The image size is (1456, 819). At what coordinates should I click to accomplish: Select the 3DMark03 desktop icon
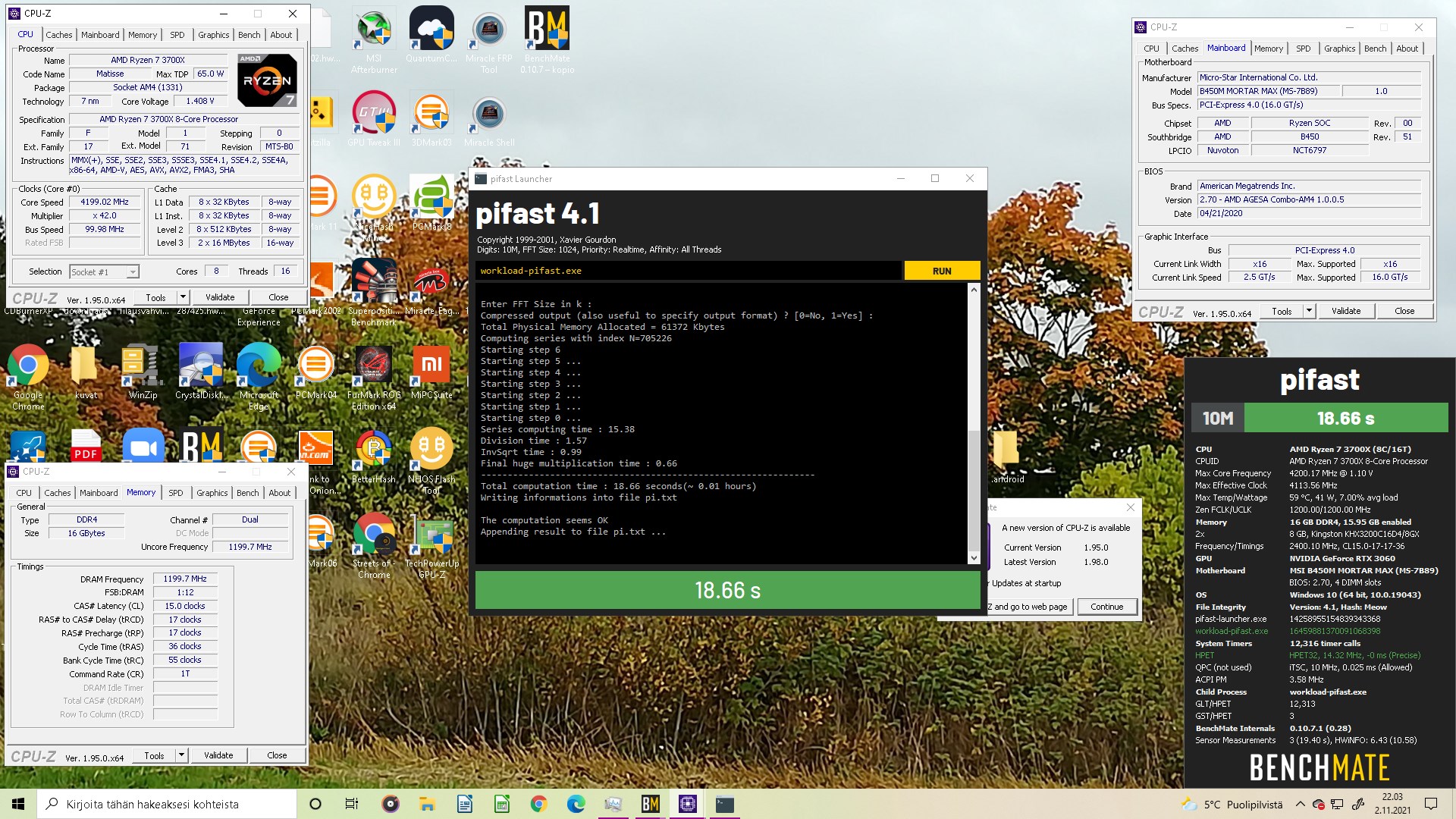(431, 119)
